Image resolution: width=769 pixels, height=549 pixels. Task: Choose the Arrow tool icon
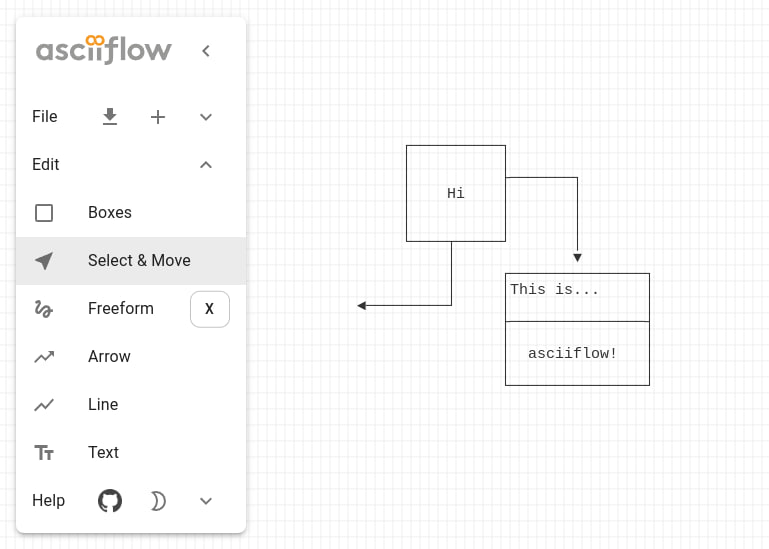(44, 357)
